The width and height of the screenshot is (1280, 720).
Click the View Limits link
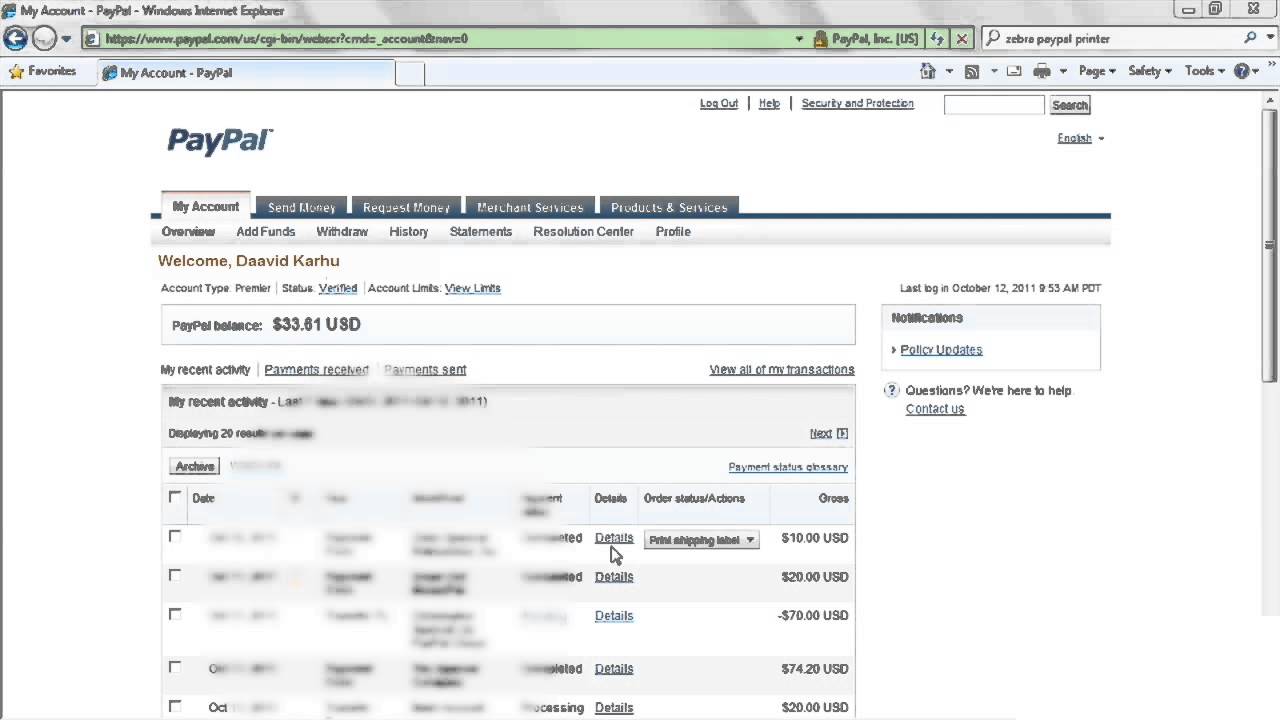473,288
